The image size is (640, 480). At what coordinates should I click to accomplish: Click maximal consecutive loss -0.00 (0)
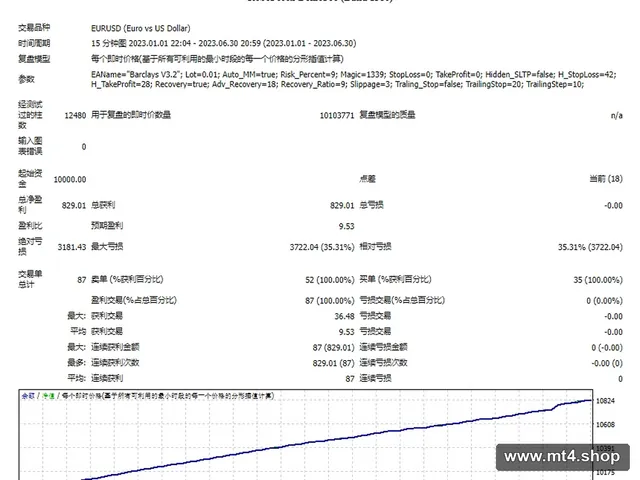point(607,363)
